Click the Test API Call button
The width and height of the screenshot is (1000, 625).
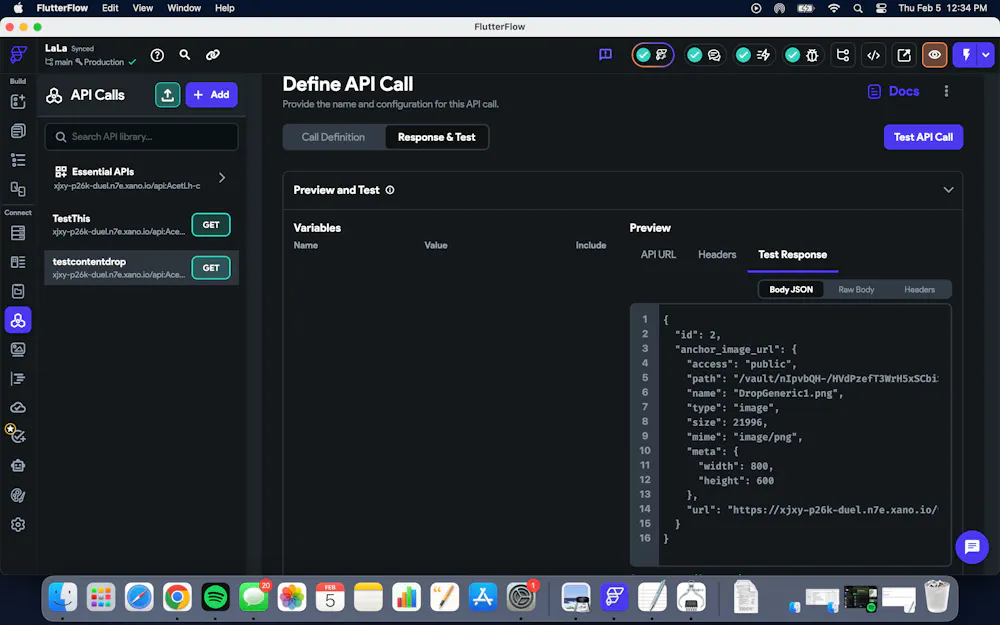(923, 137)
